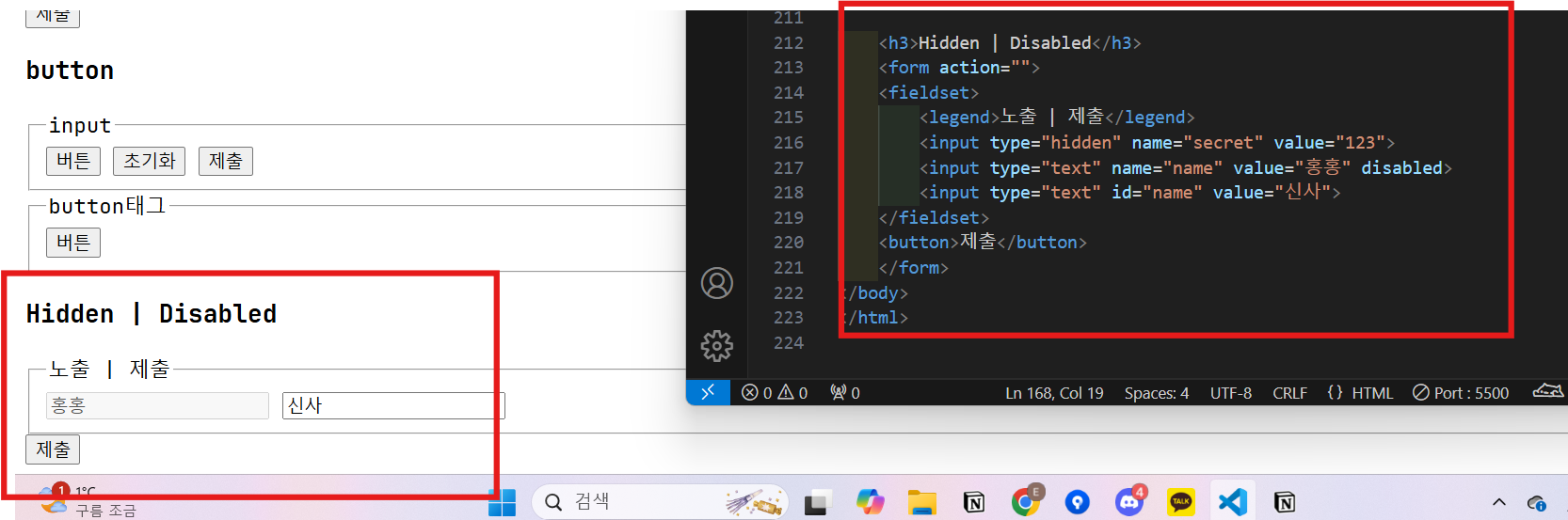Click the 초기화 reset button
This screenshot has height=520, width=1568.
click(150, 161)
